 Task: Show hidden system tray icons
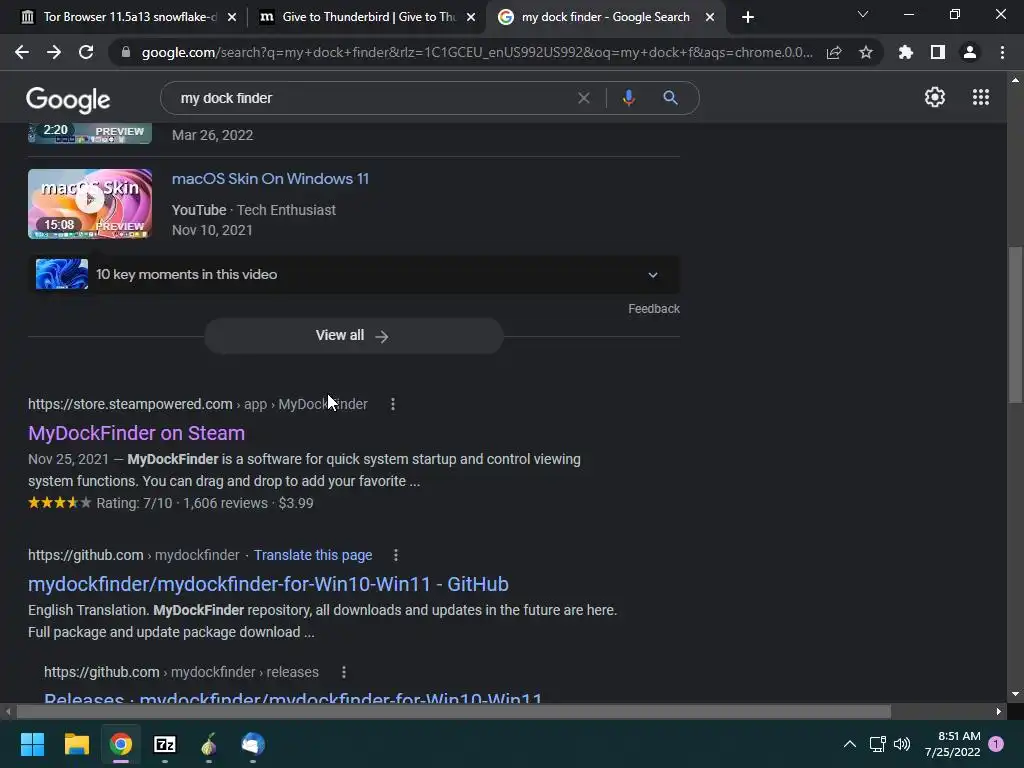point(850,744)
